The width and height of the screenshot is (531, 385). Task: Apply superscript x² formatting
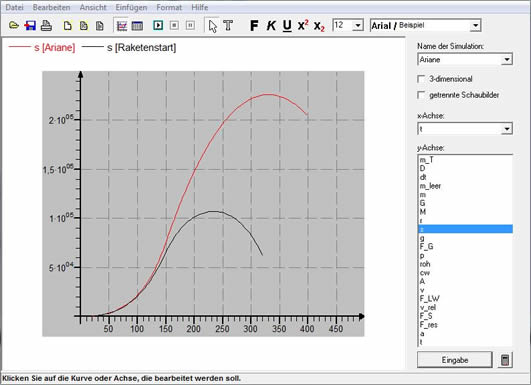[303, 25]
